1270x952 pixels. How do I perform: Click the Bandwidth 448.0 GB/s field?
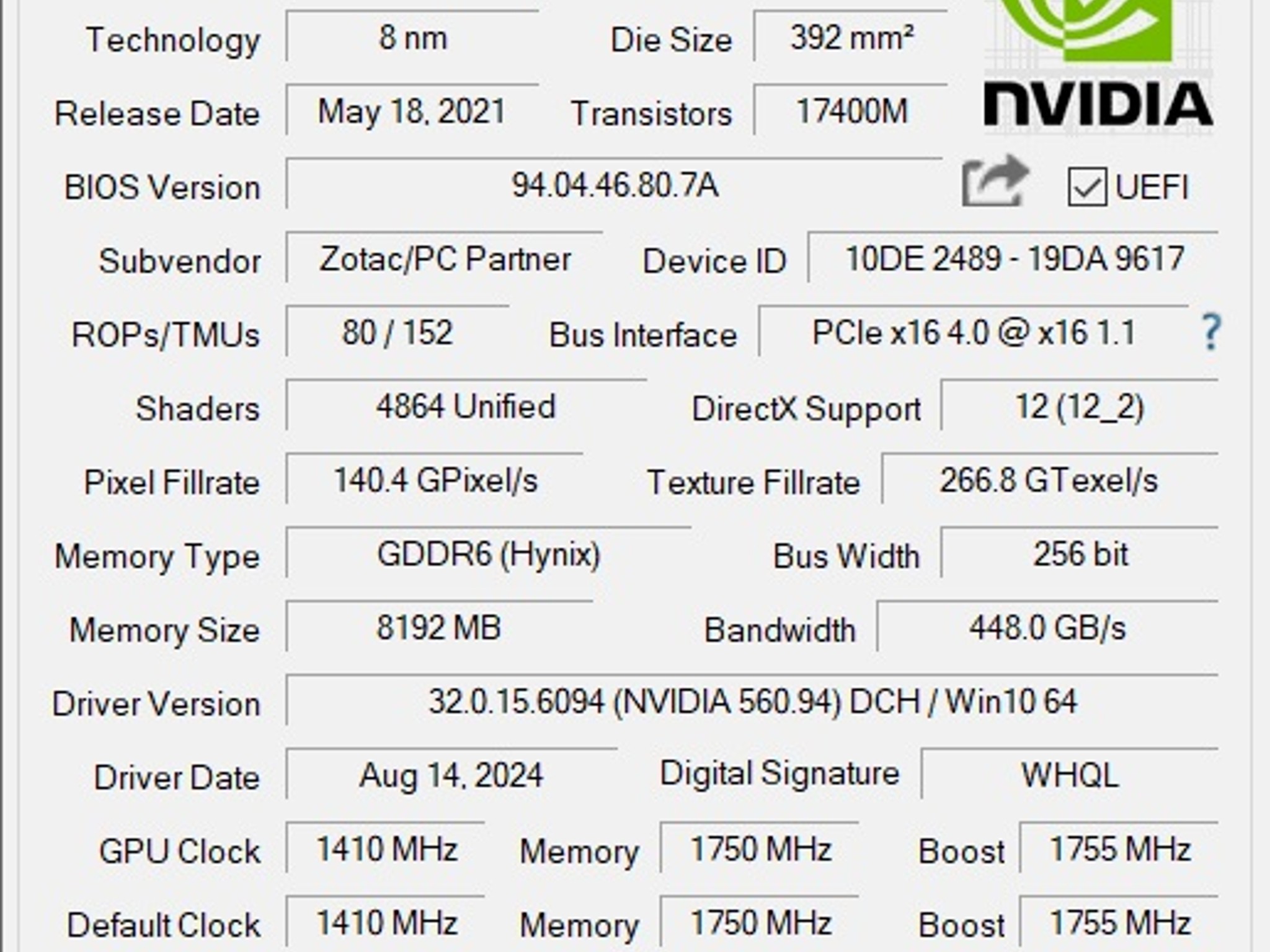pos(1048,627)
